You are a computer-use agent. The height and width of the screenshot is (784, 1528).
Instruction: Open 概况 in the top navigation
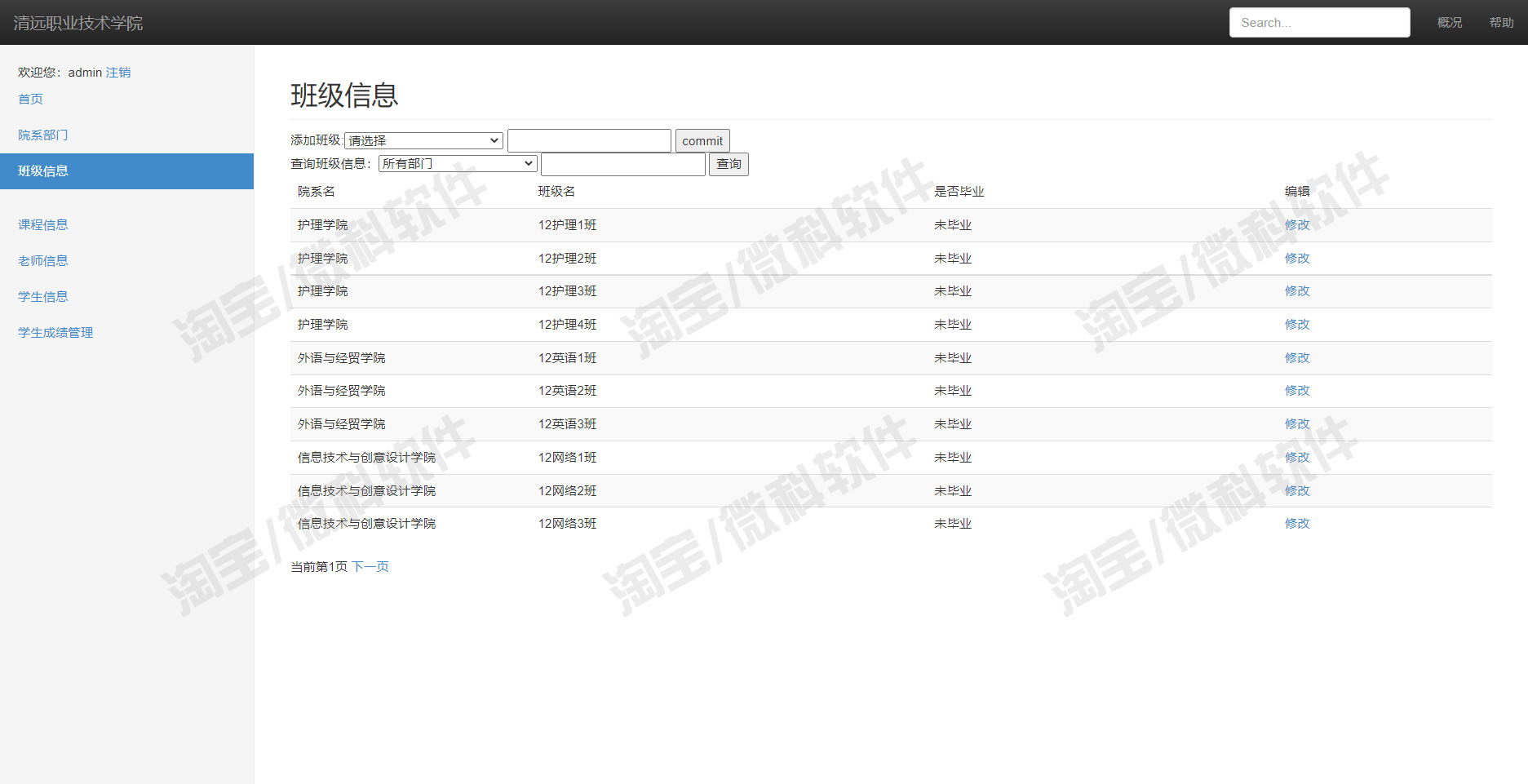(x=1450, y=23)
